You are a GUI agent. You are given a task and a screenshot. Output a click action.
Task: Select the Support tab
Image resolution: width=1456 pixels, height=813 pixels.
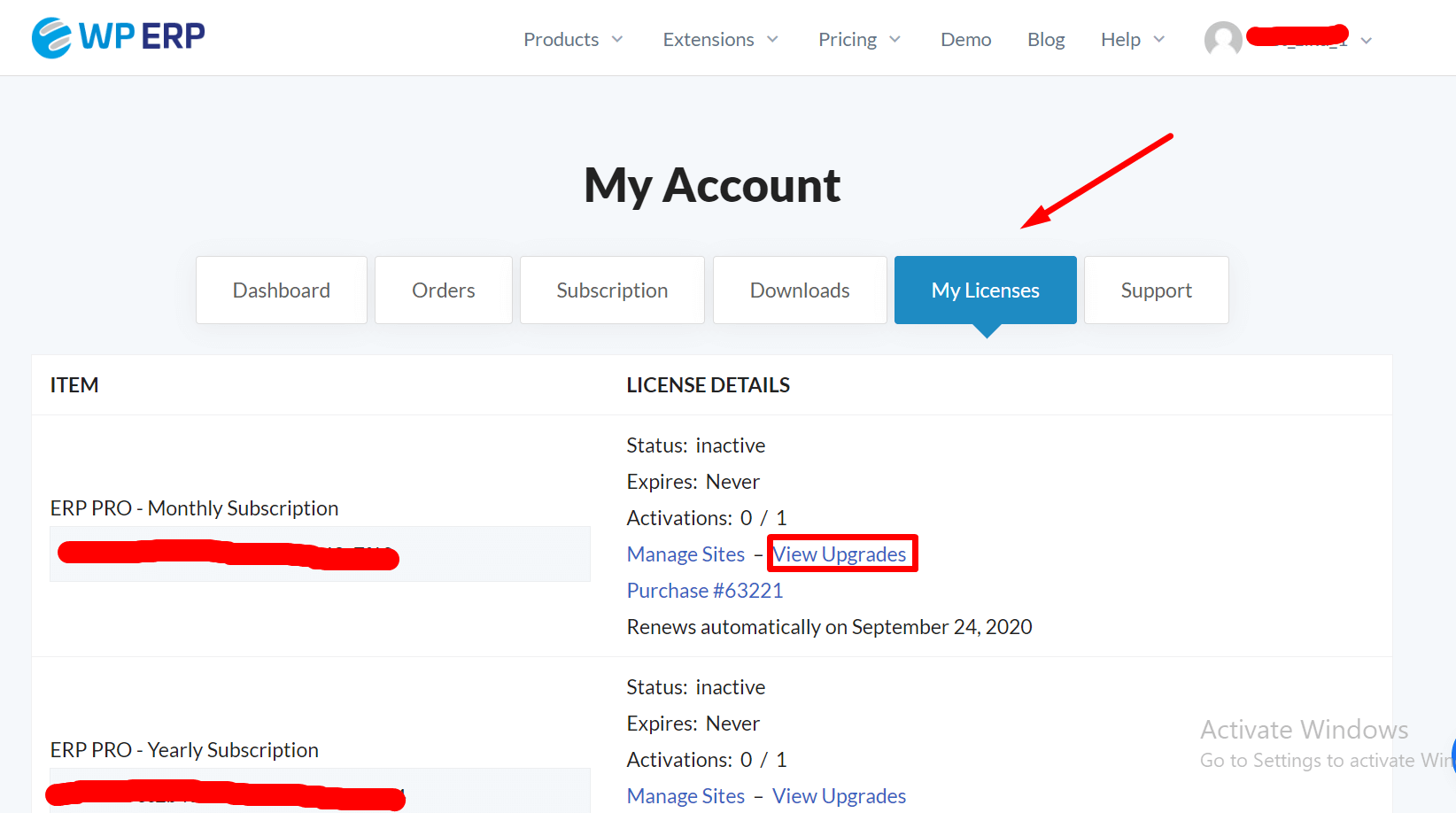[1156, 290]
